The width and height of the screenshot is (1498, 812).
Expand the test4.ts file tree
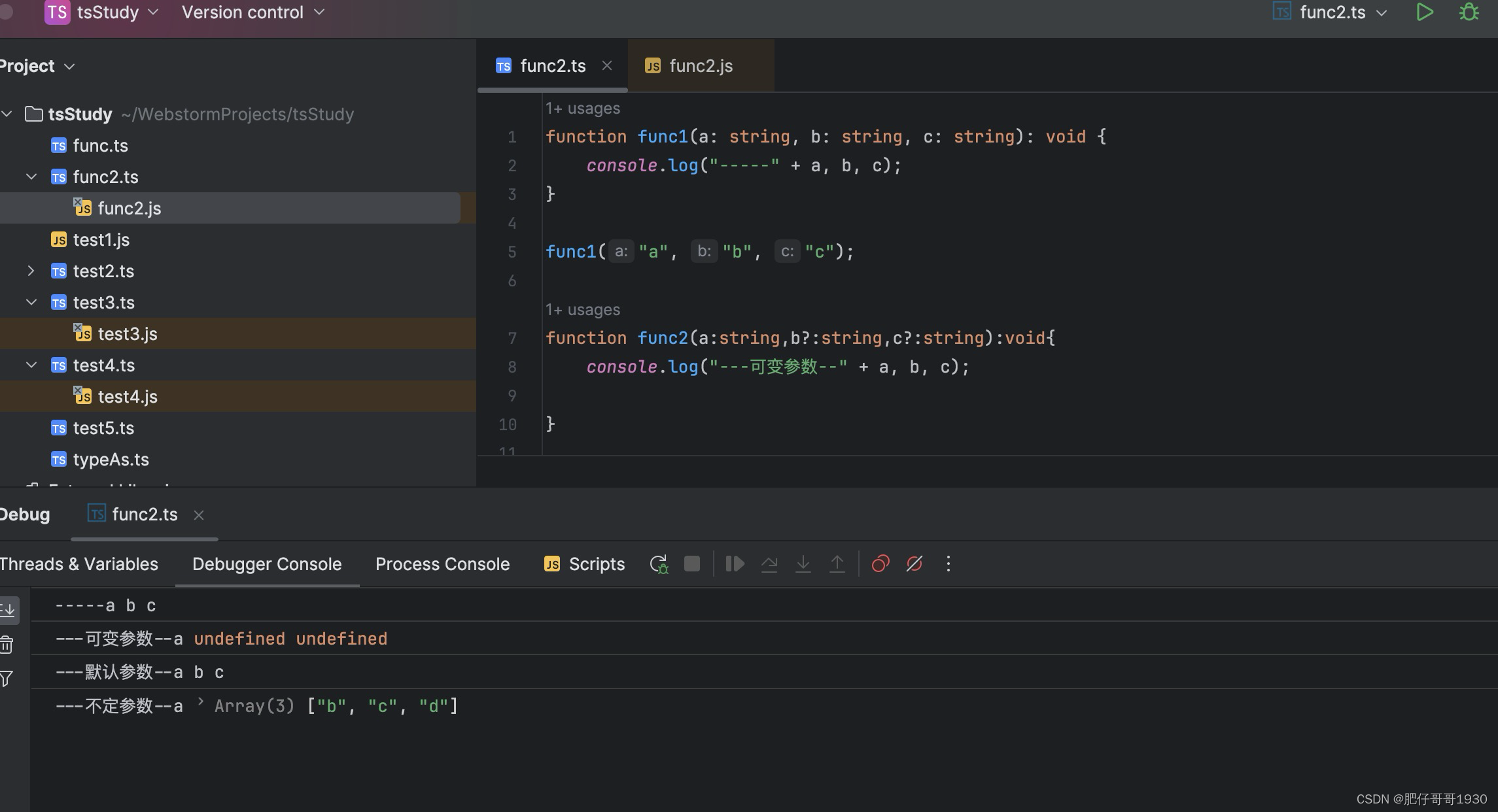(x=31, y=365)
